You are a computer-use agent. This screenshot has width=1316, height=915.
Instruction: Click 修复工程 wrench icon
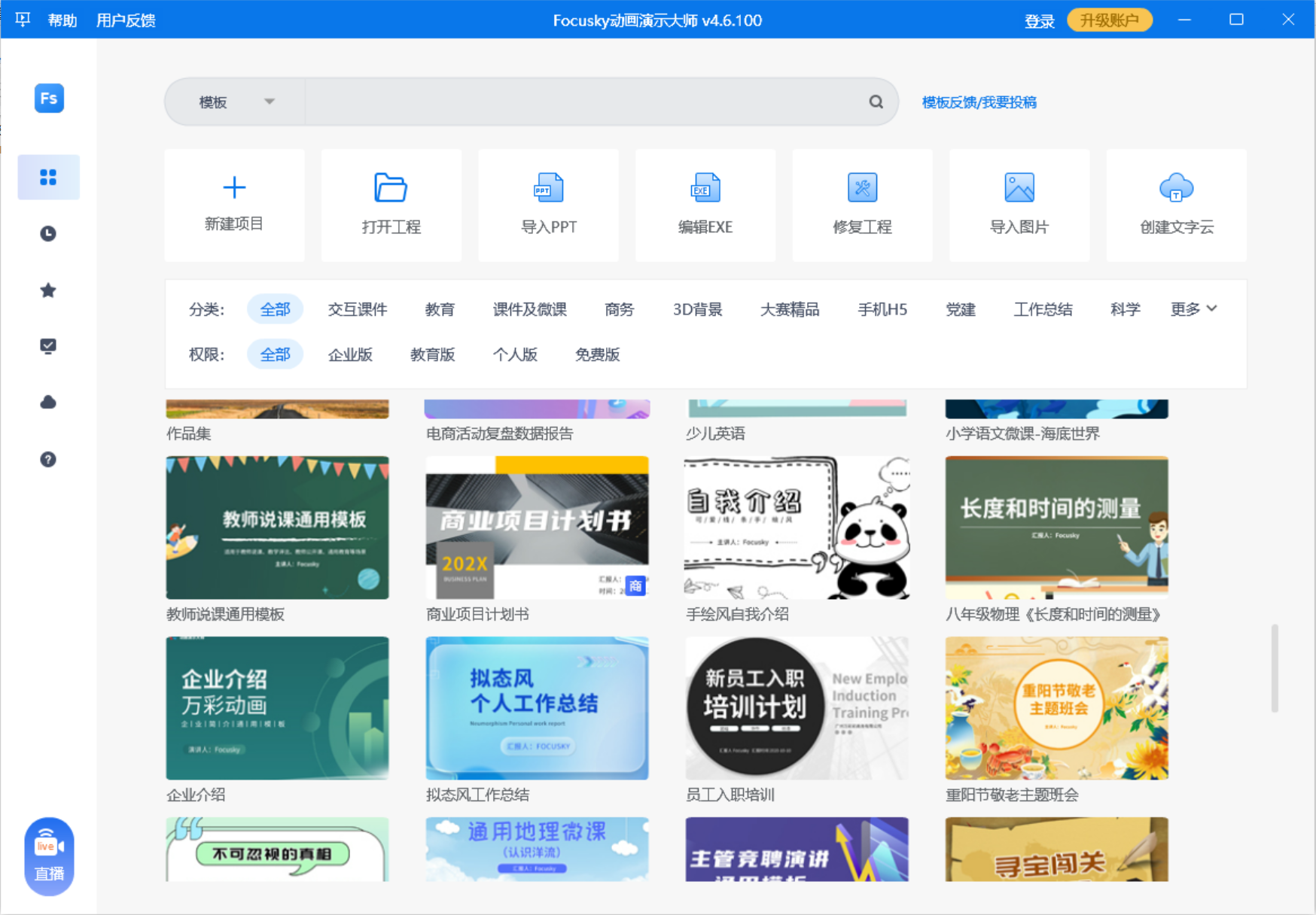[863, 187]
